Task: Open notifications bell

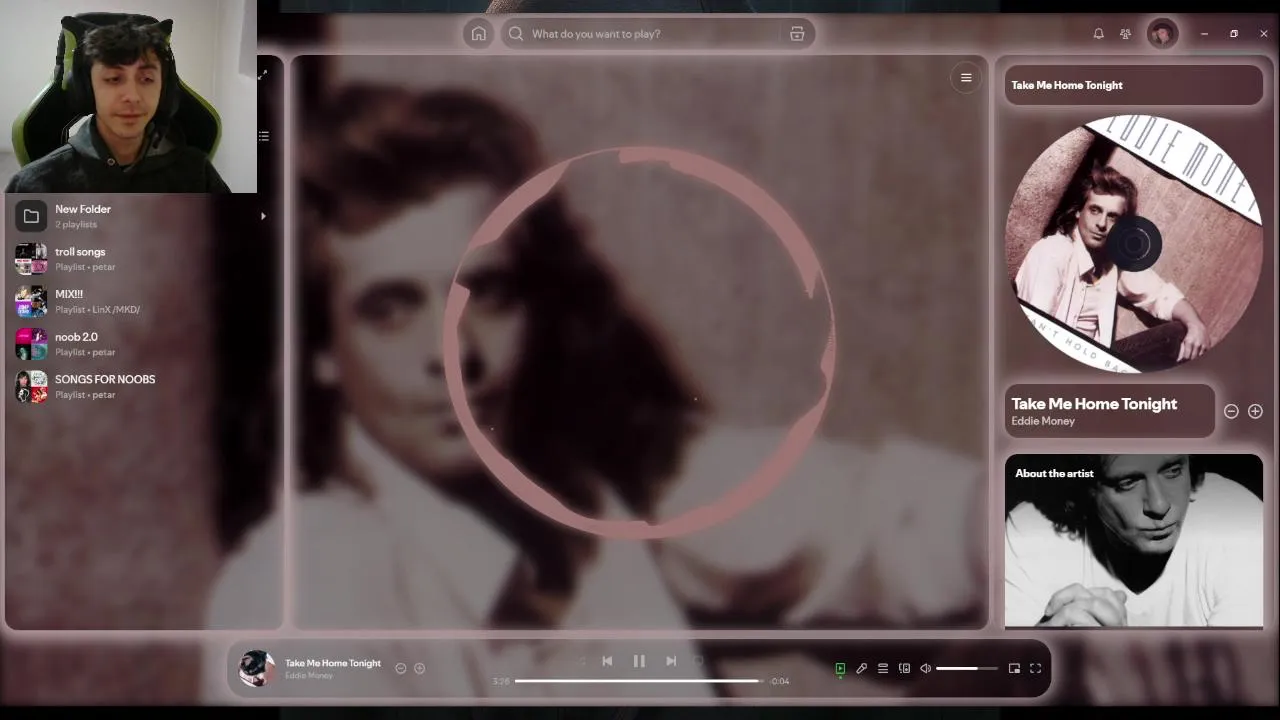Action: [x=1098, y=34]
